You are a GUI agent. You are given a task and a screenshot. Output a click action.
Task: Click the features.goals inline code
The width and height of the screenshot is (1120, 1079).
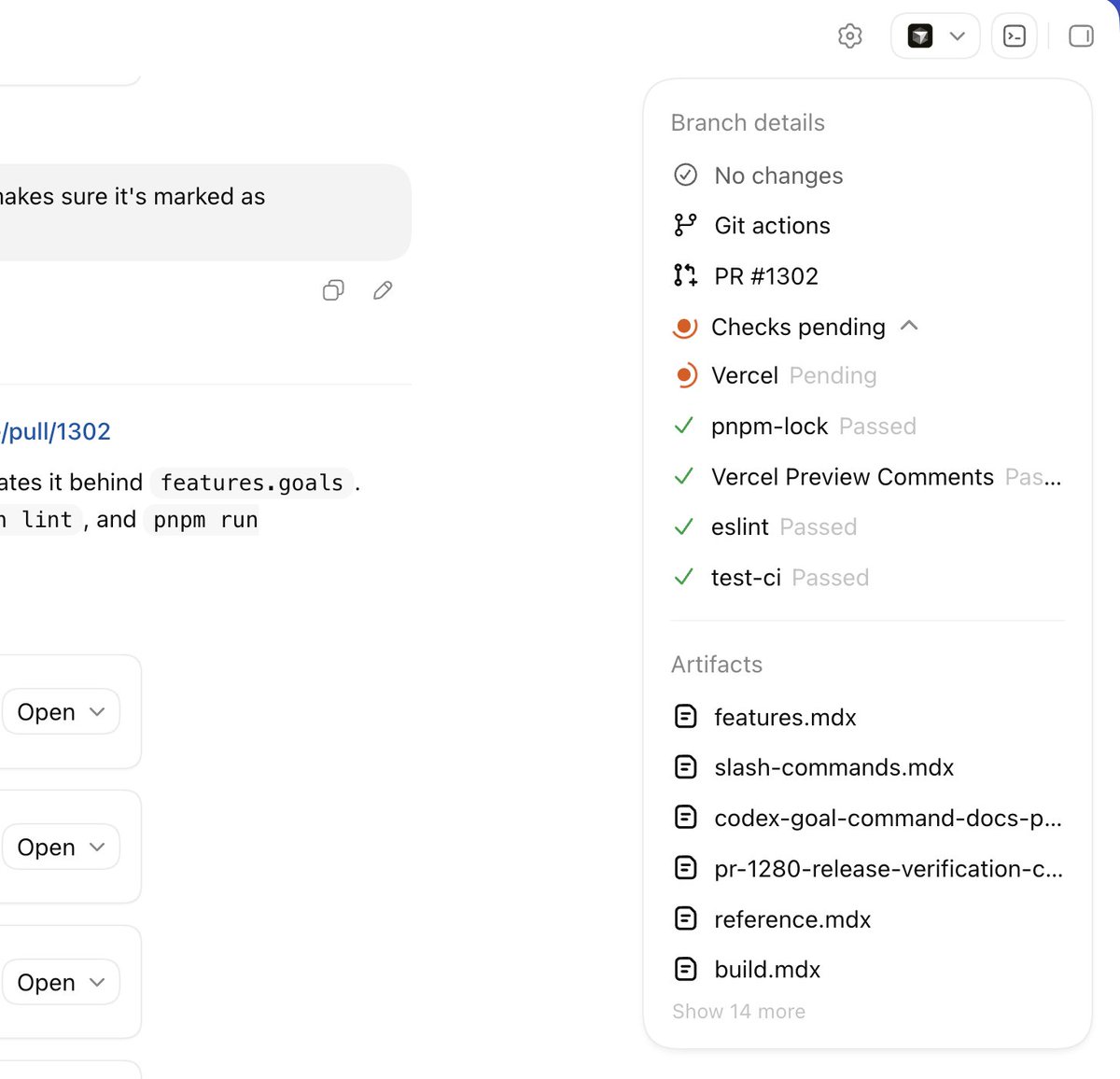click(x=252, y=483)
